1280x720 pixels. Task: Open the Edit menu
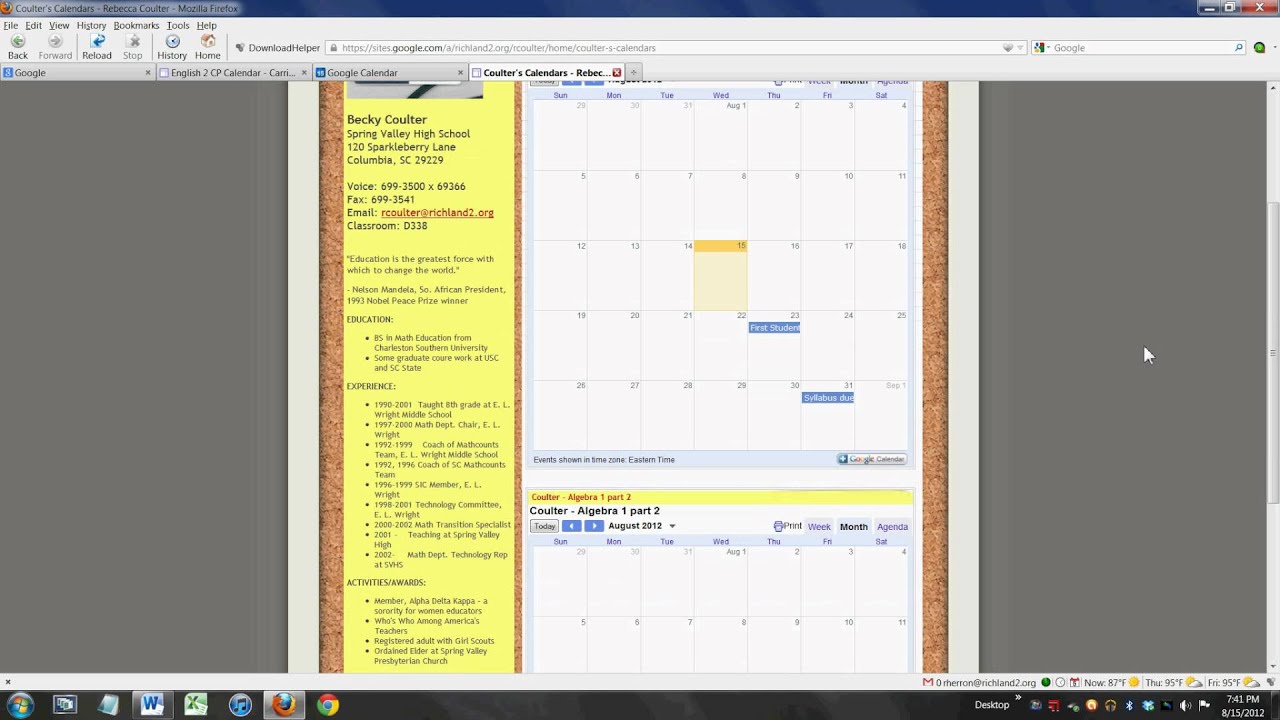point(33,25)
